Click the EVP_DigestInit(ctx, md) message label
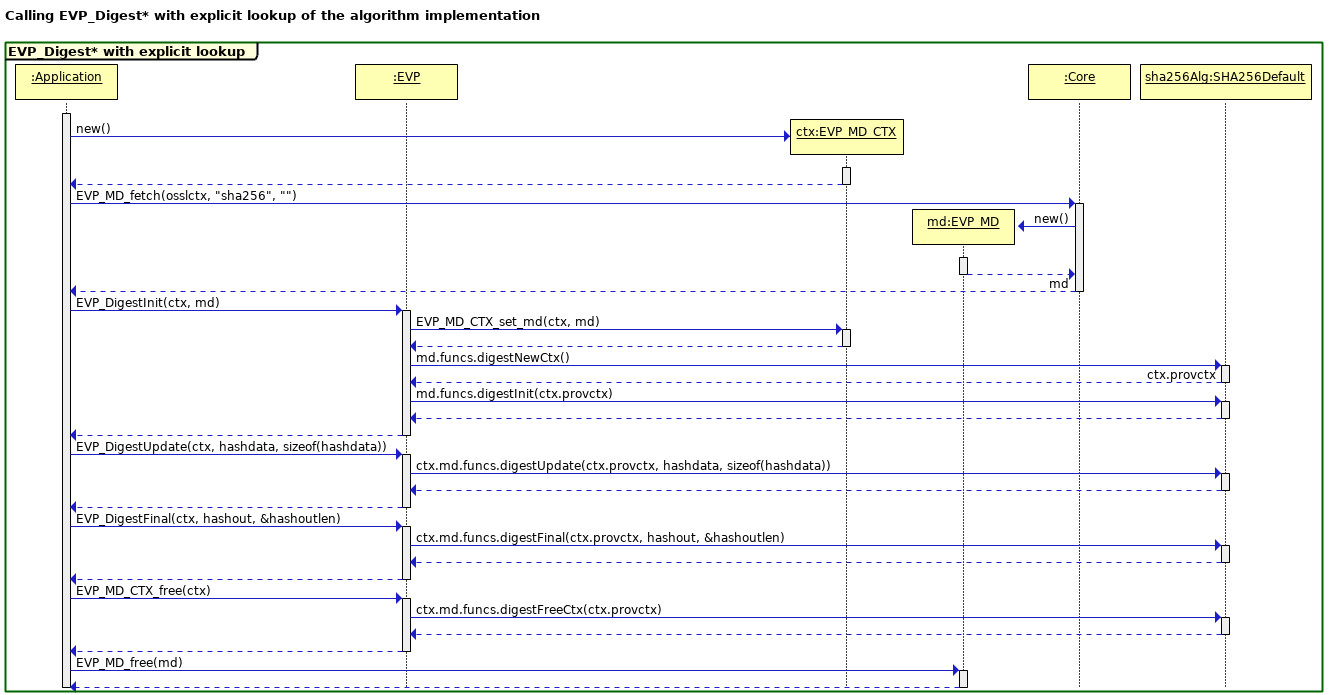This screenshot has width=1333, height=695. 148,303
